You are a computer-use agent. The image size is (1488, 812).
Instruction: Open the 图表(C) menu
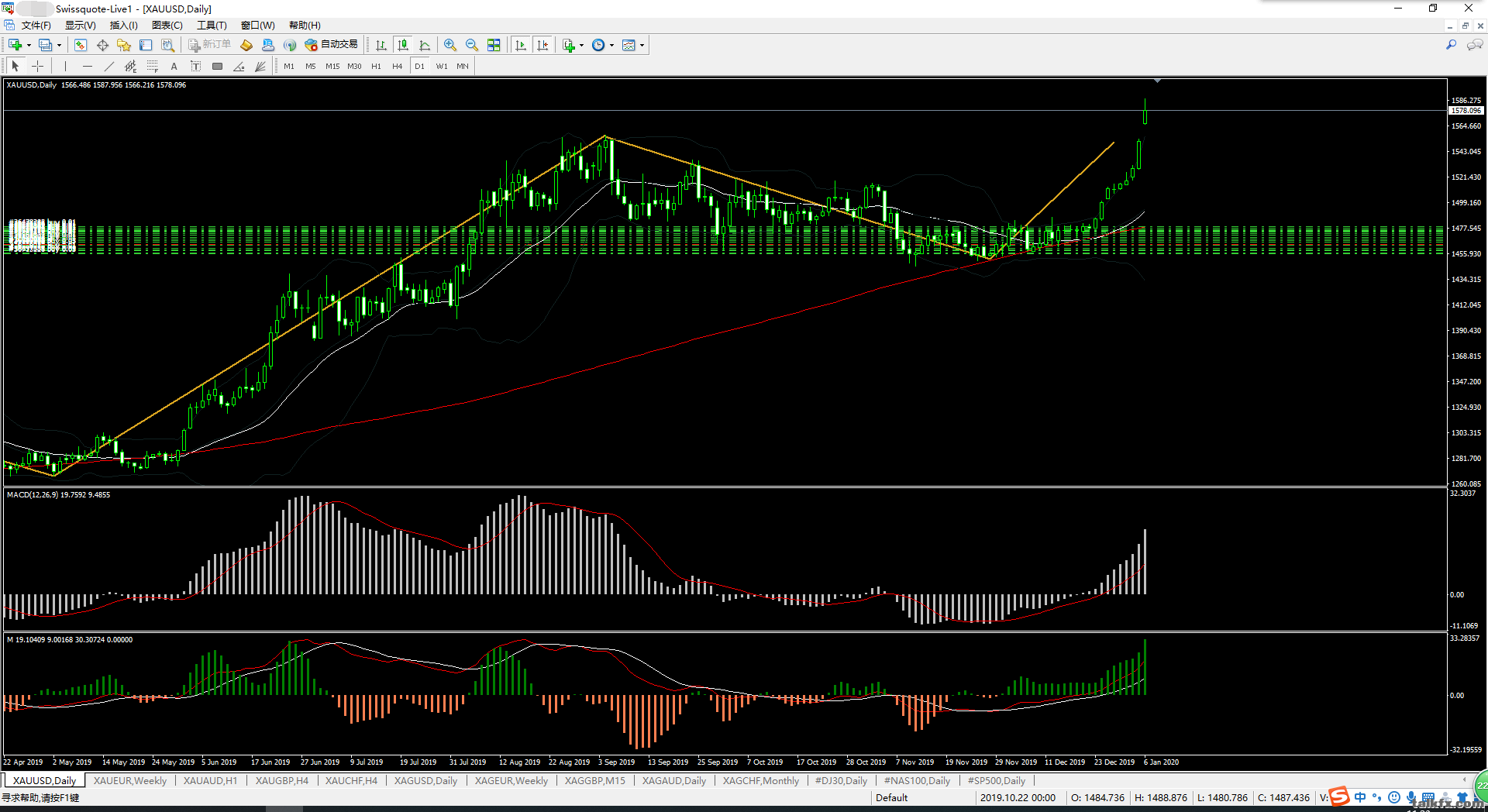coord(167,26)
